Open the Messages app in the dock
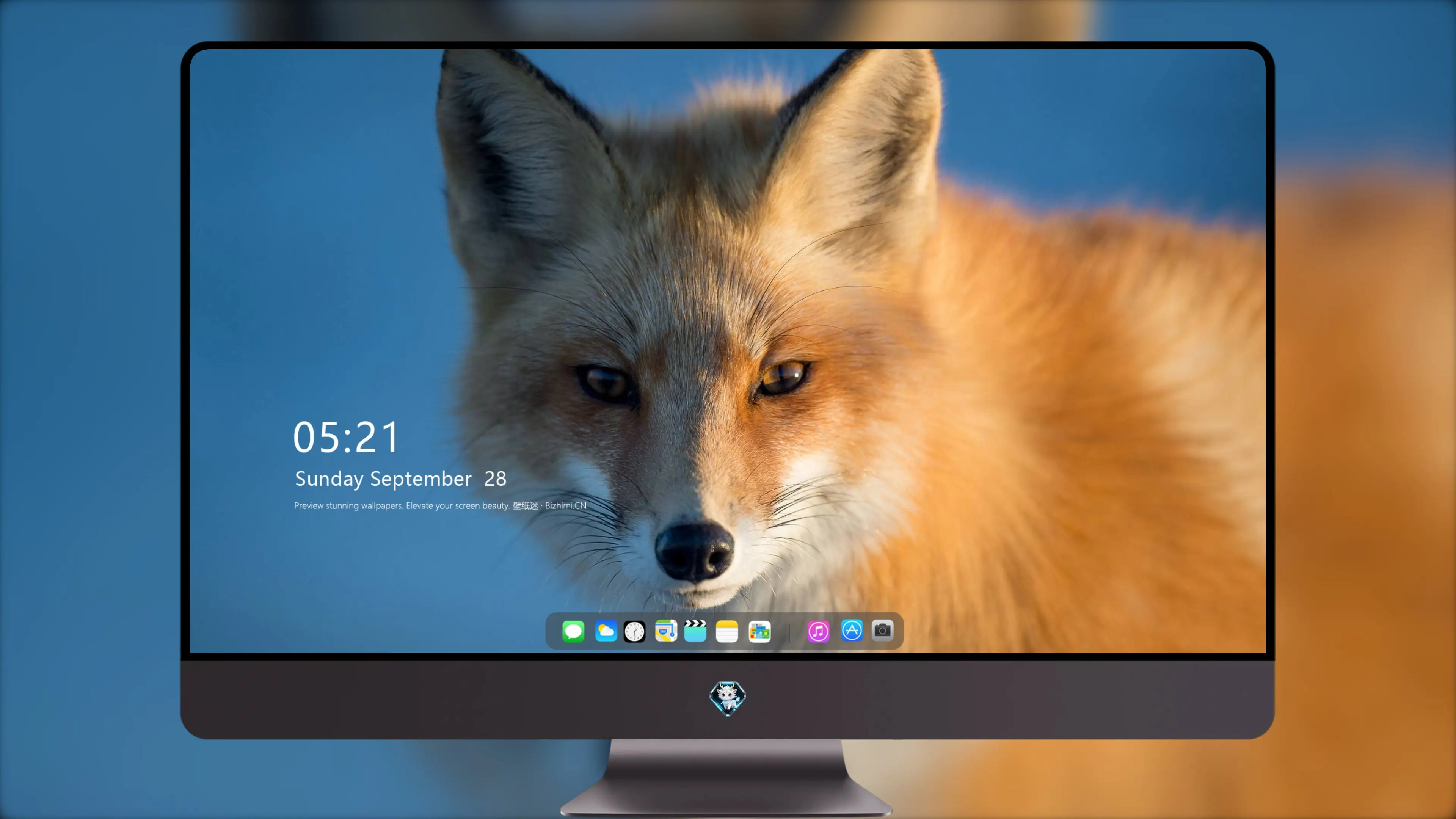 573,631
